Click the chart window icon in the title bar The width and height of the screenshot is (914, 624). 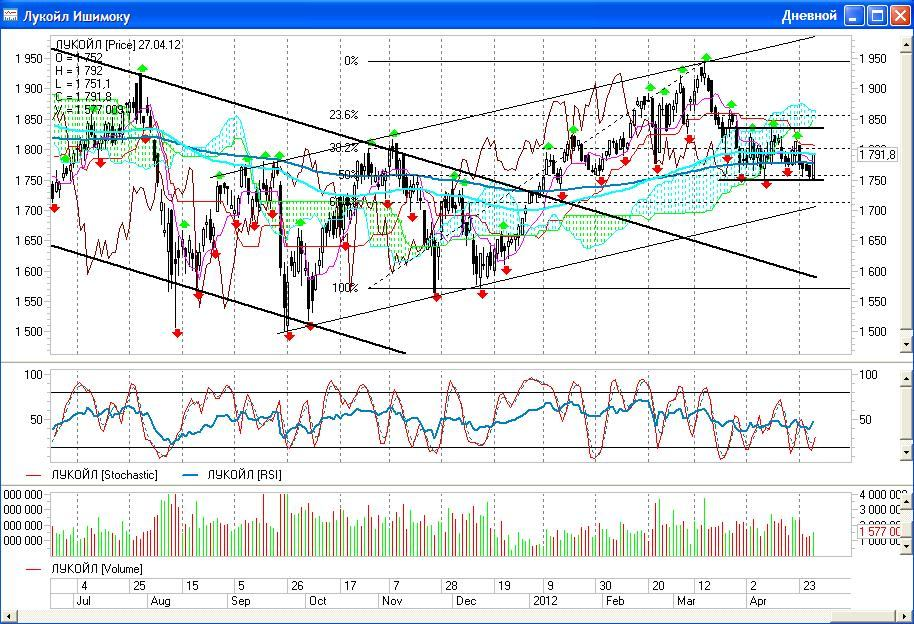(10, 15)
